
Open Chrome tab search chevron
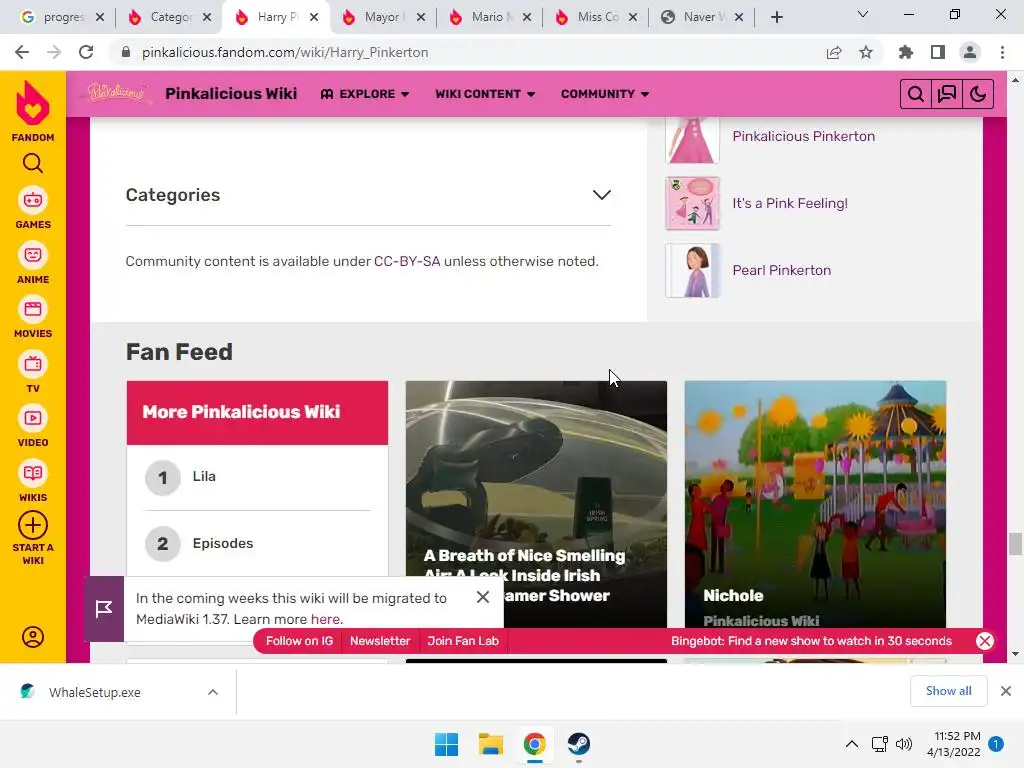863,14
